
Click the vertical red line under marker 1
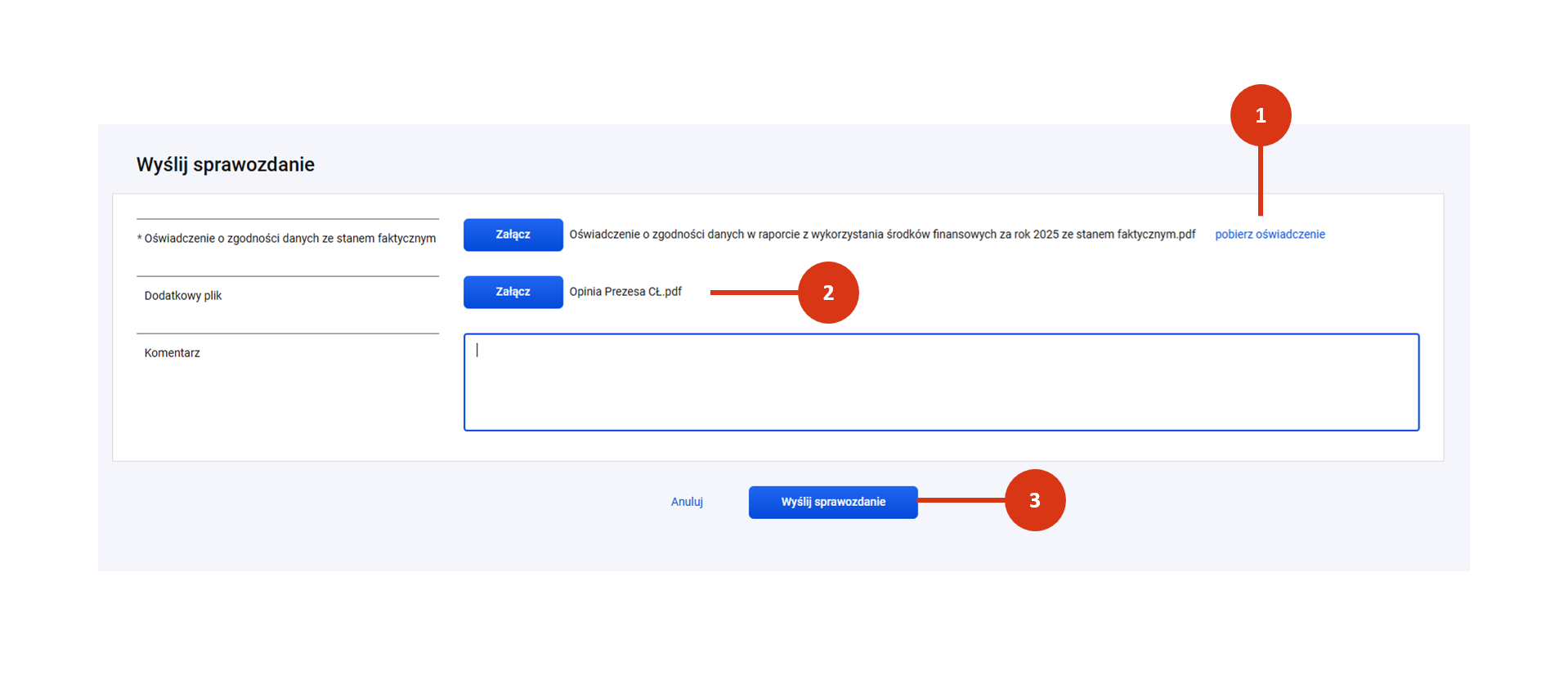(x=1261, y=181)
